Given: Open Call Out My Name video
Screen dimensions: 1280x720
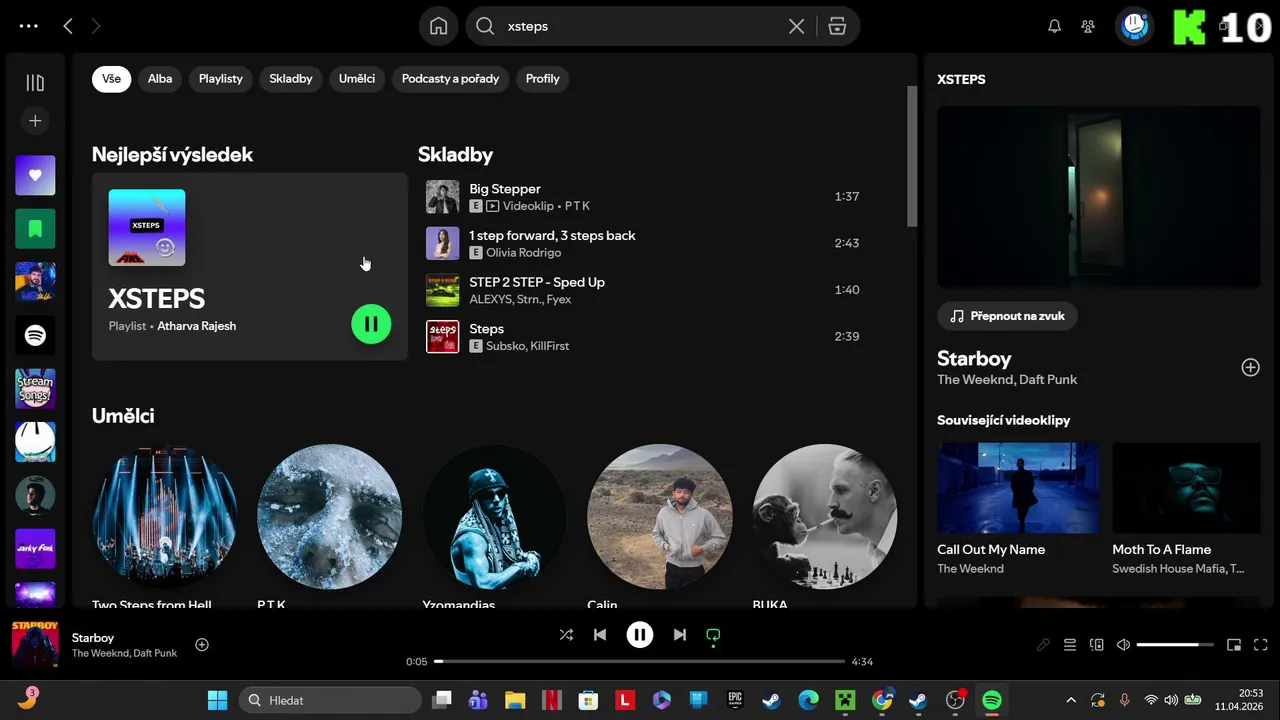Looking at the screenshot, I should pos(1019,488).
